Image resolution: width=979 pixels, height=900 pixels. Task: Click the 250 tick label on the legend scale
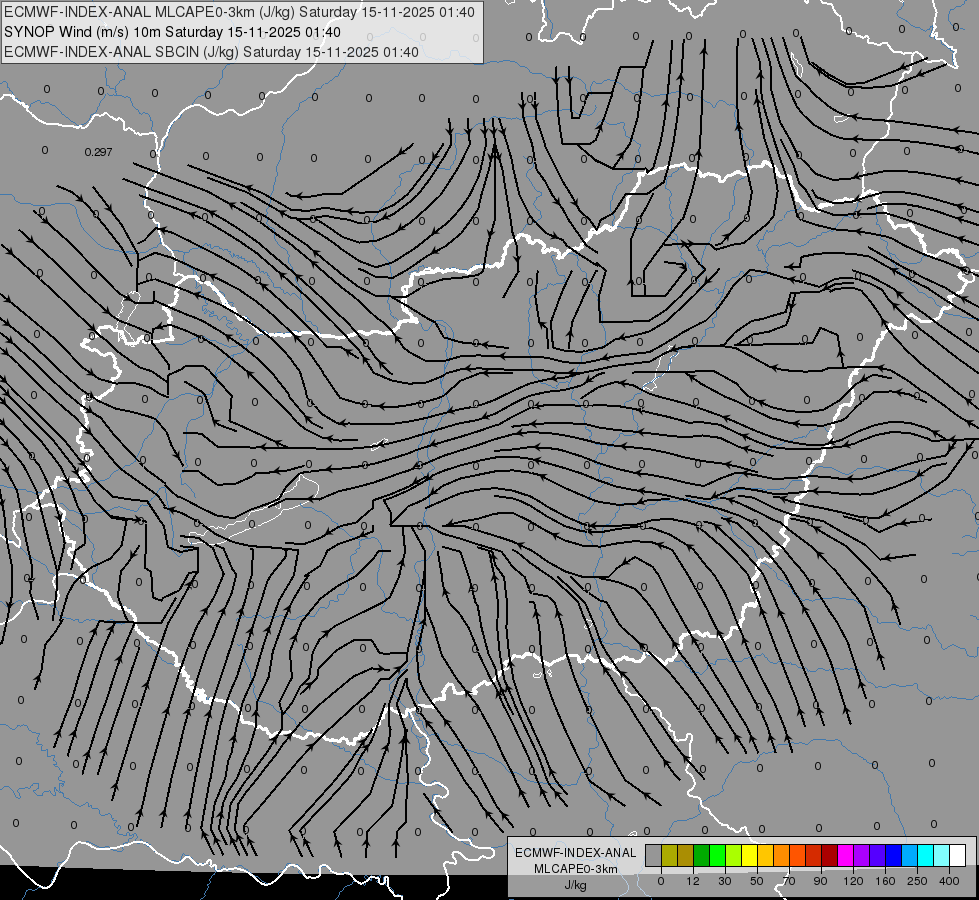[x=917, y=881]
